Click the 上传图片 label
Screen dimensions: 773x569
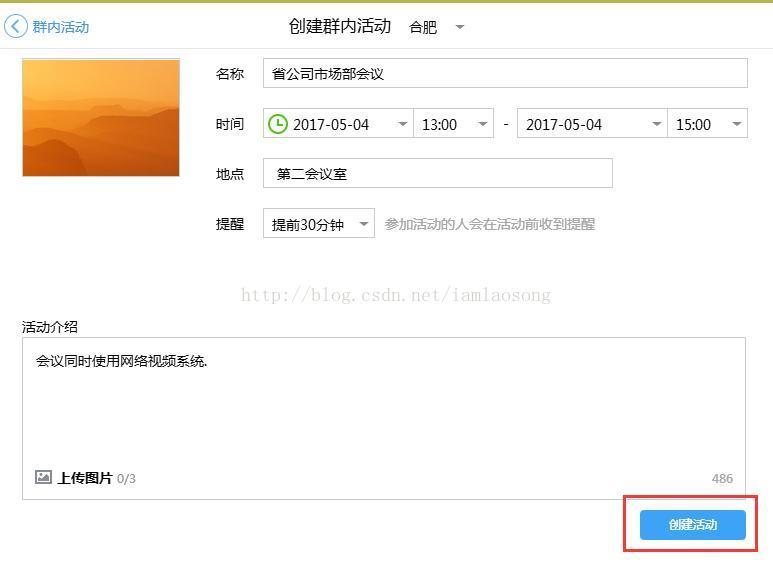tap(84, 478)
